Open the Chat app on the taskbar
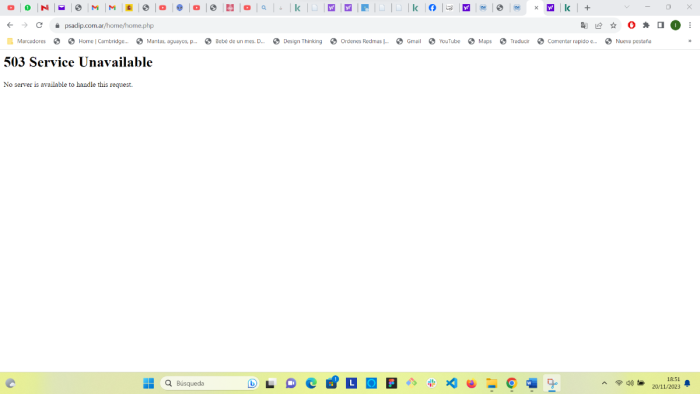Screen dimensions: 700x394 291,383
